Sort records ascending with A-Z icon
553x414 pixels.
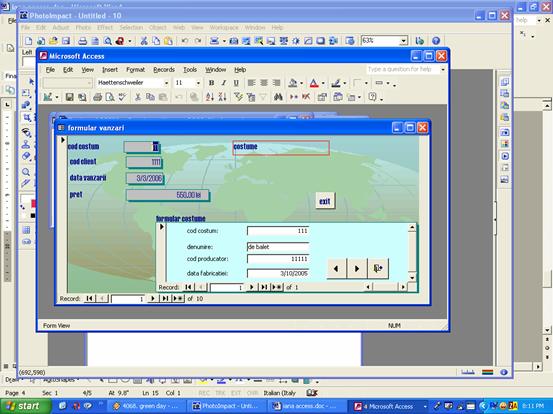(x=210, y=97)
